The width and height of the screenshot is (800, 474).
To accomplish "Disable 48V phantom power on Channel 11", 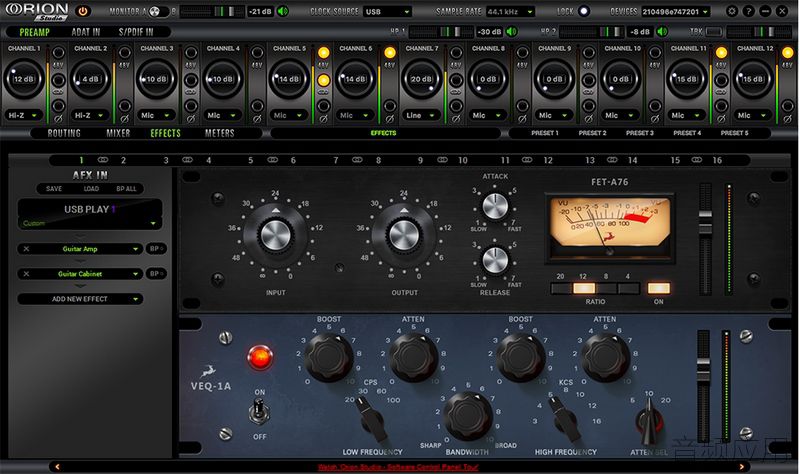I will point(721,53).
